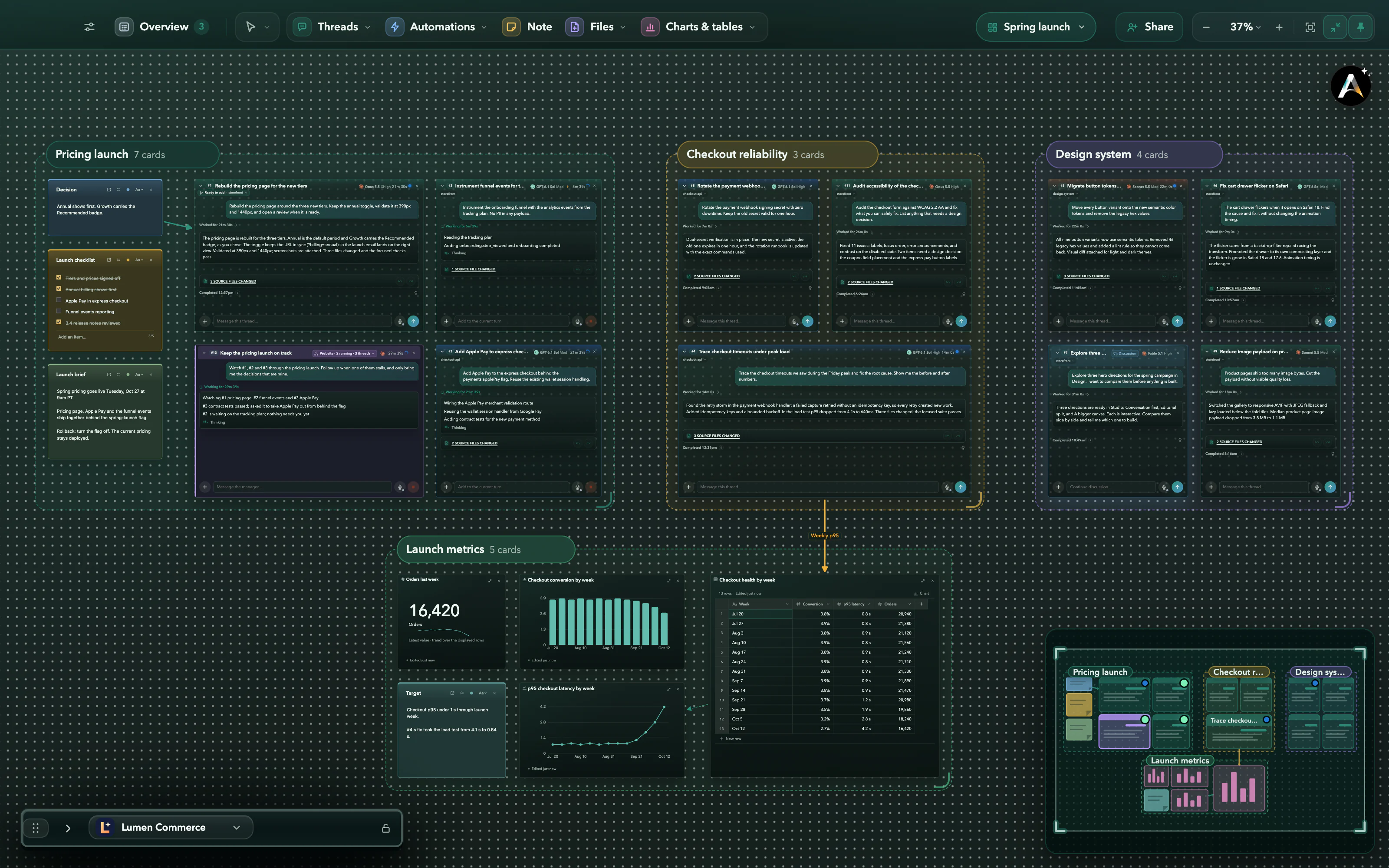Expand the Checkout health by week table
Screen dimensions: 1389x868
click(923, 580)
